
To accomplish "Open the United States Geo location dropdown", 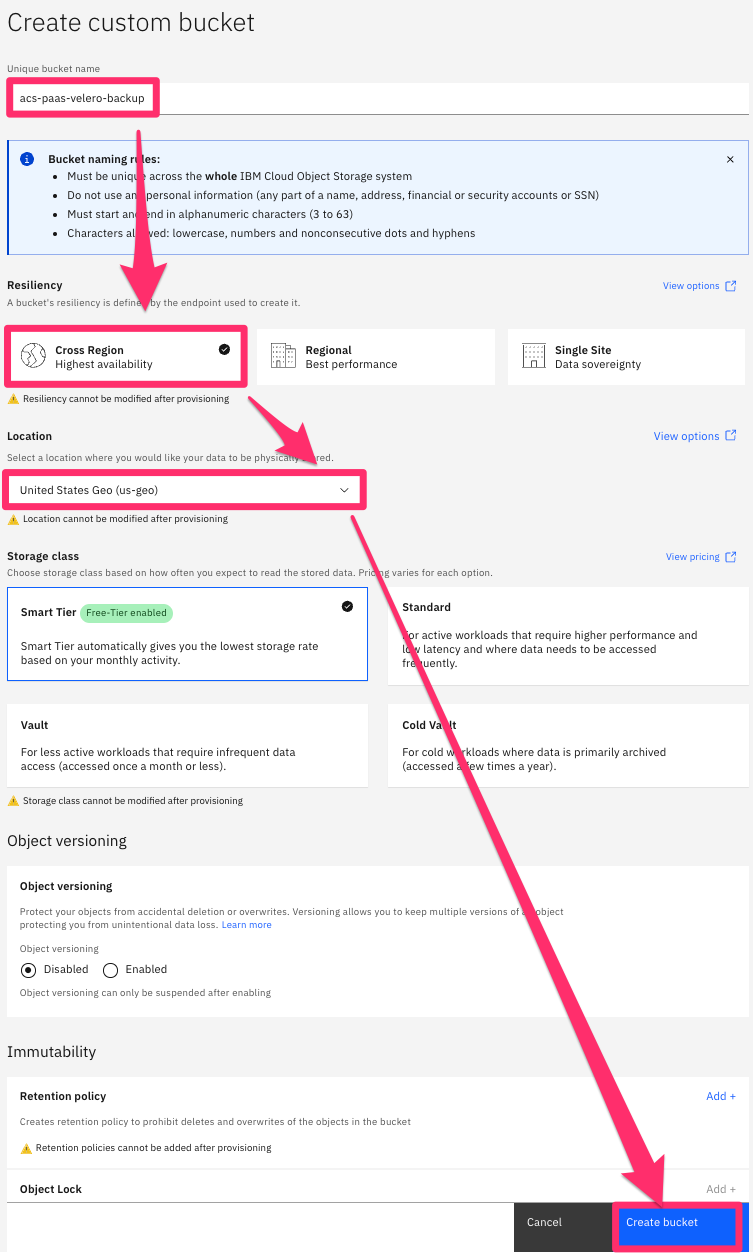I will pos(185,490).
